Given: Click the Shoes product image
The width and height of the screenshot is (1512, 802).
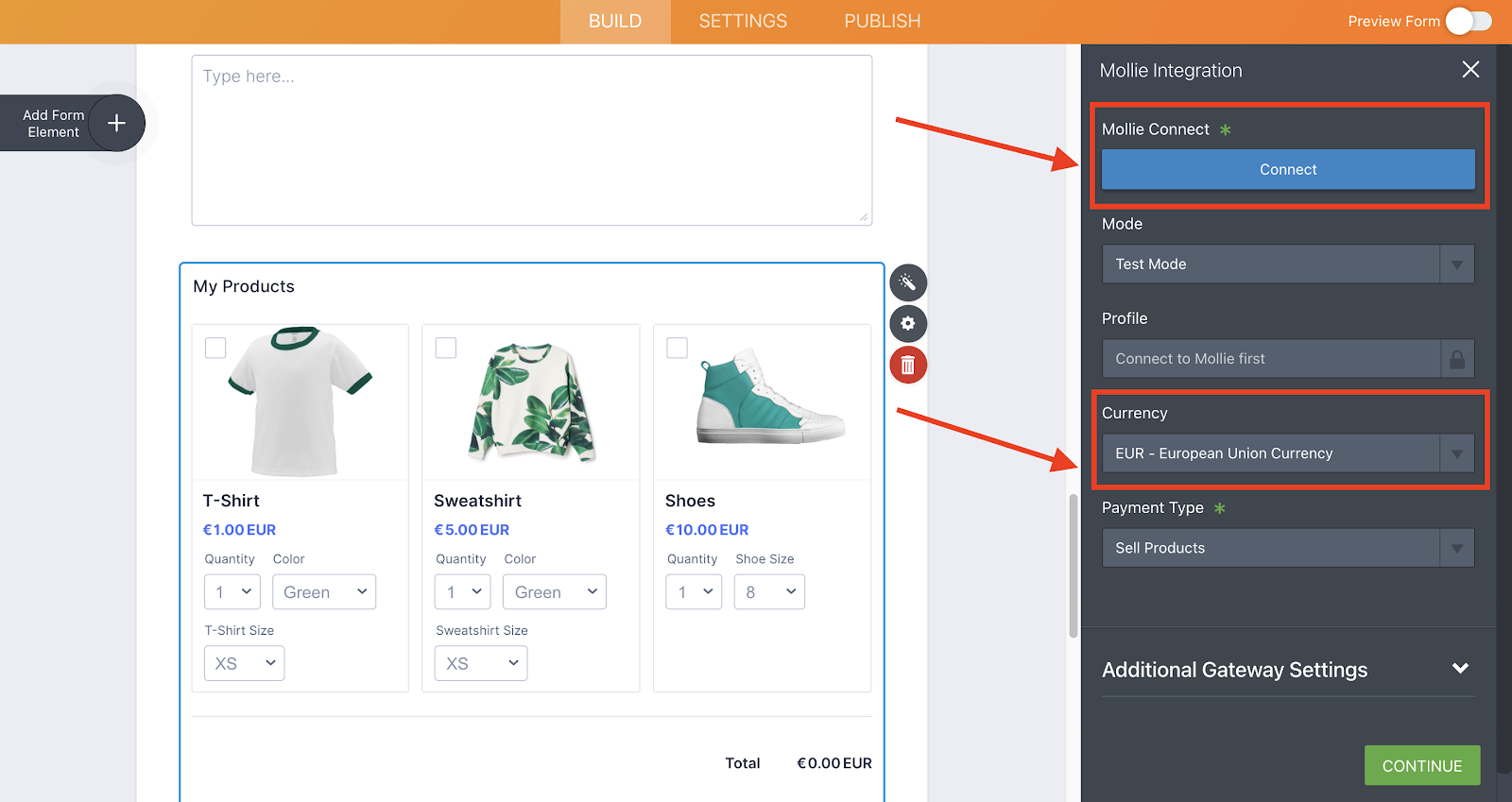Looking at the screenshot, I should (770, 397).
